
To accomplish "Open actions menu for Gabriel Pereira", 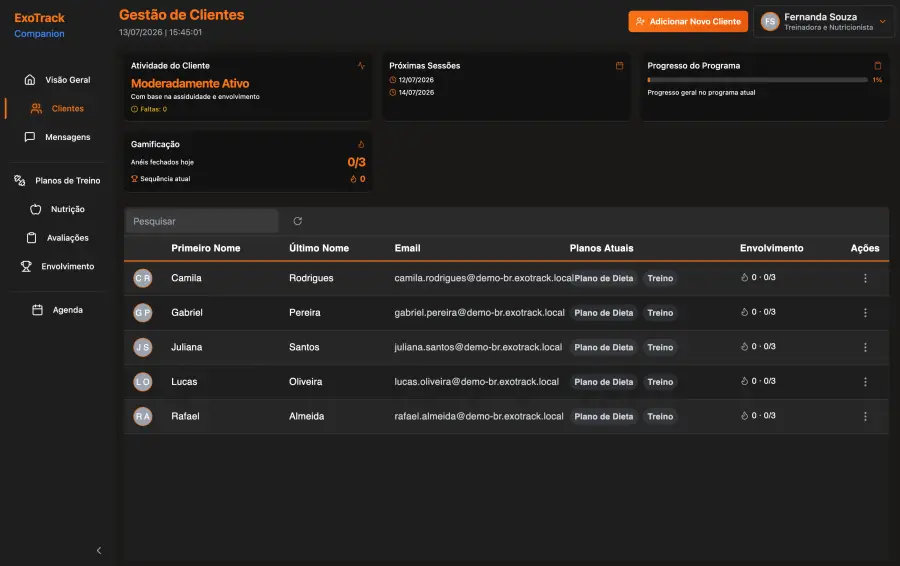I will coord(865,313).
